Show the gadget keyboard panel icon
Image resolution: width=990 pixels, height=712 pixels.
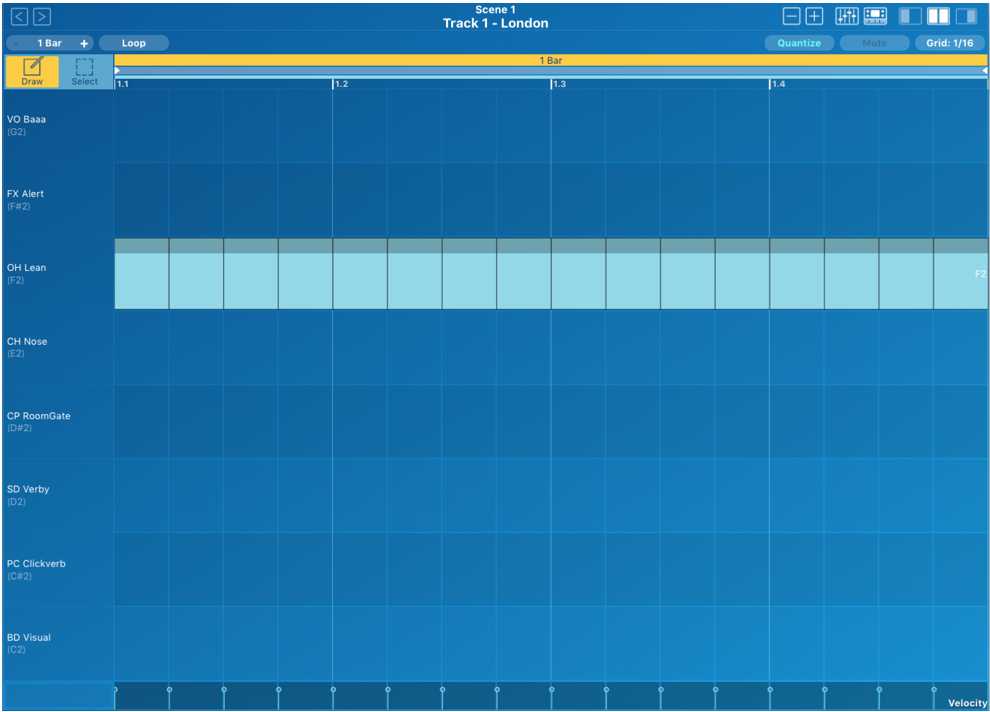(x=875, y=16)
